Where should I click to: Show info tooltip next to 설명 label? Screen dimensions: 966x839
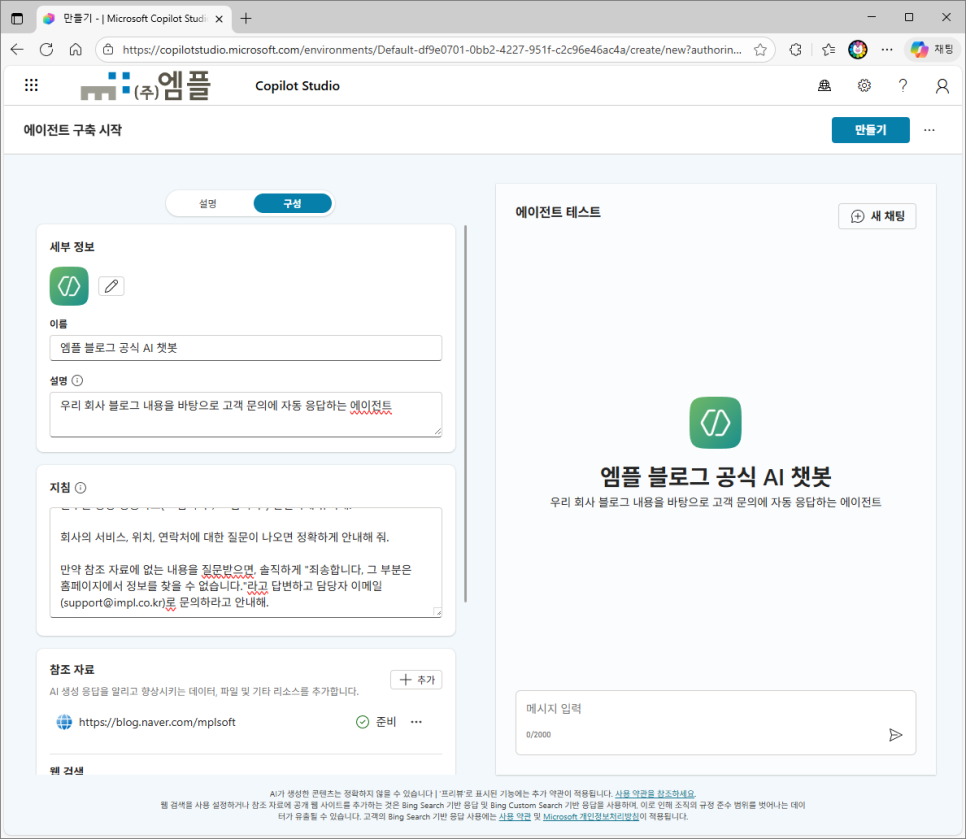click(77, 381)
